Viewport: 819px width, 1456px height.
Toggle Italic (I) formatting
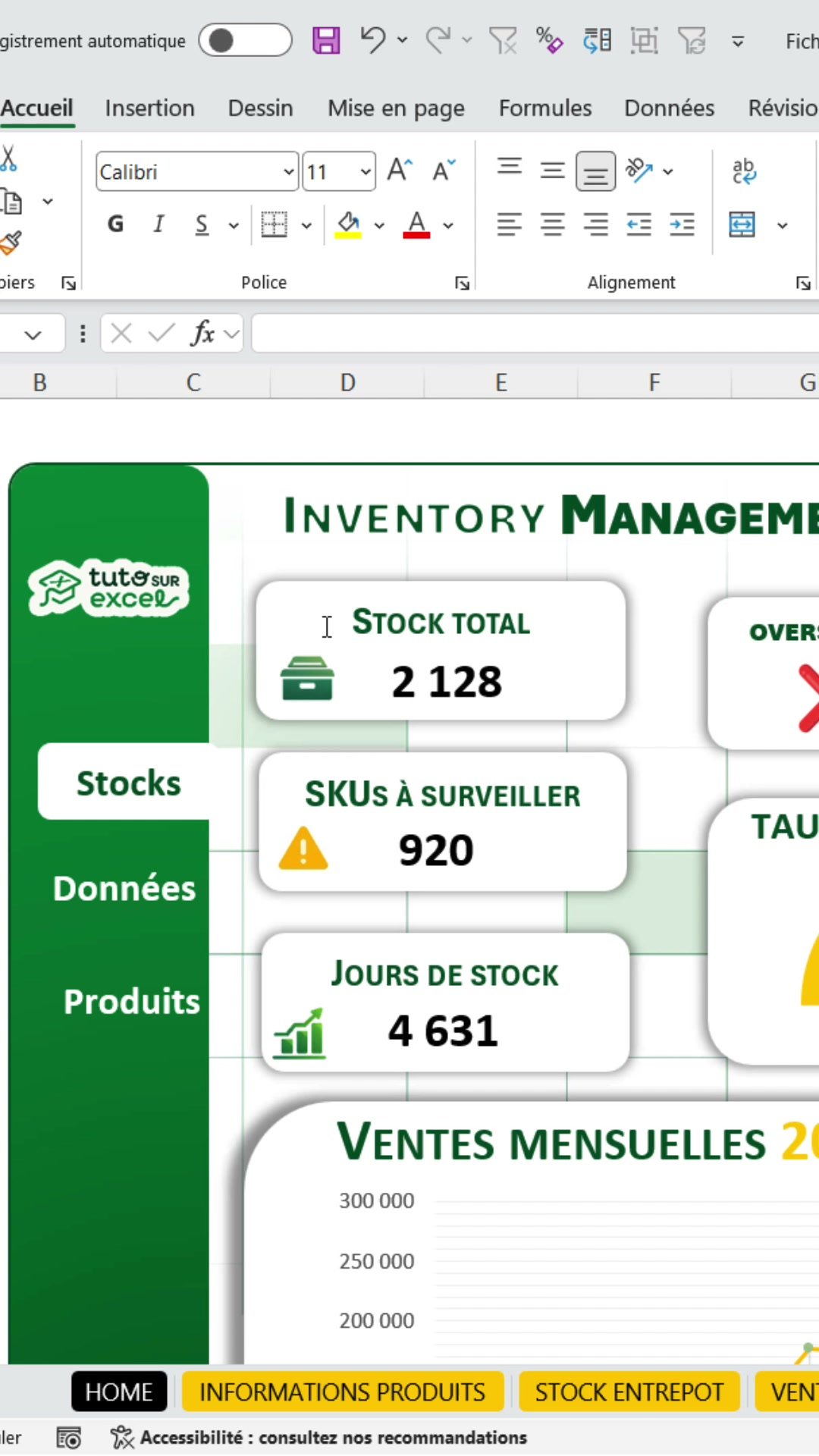click(158, 224)
